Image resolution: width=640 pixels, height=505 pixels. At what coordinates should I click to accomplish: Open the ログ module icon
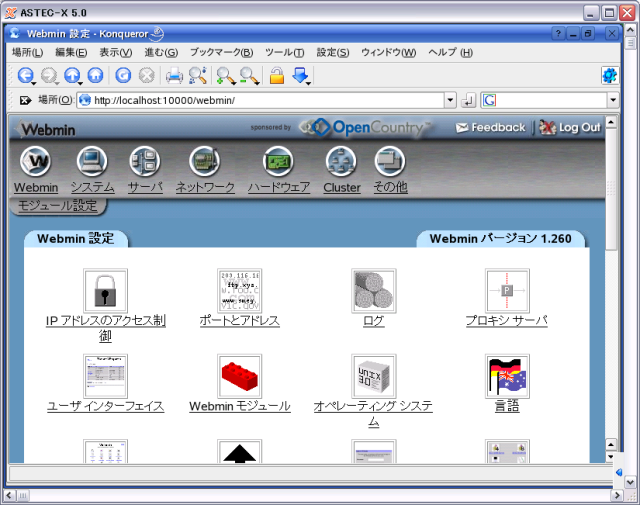click(x=374, y=290)
